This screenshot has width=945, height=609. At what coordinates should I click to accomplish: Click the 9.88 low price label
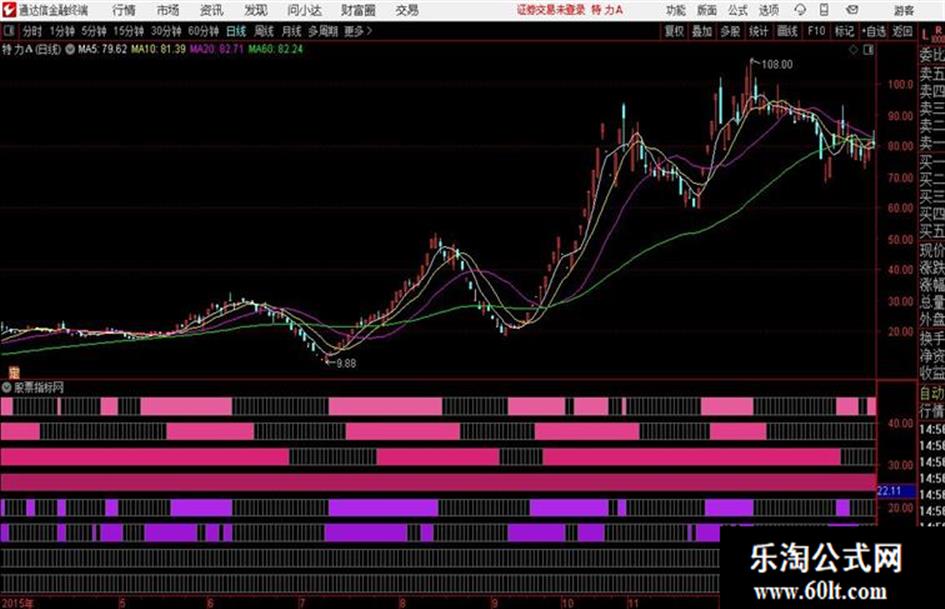346,364
